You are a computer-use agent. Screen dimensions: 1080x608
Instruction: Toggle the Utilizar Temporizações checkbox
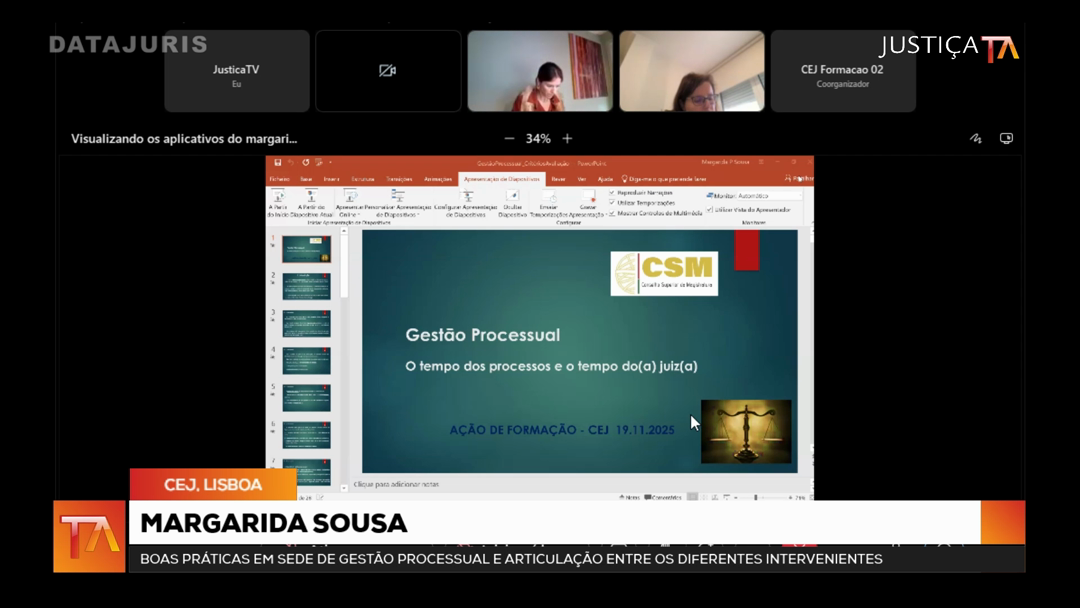pos(612,202)
